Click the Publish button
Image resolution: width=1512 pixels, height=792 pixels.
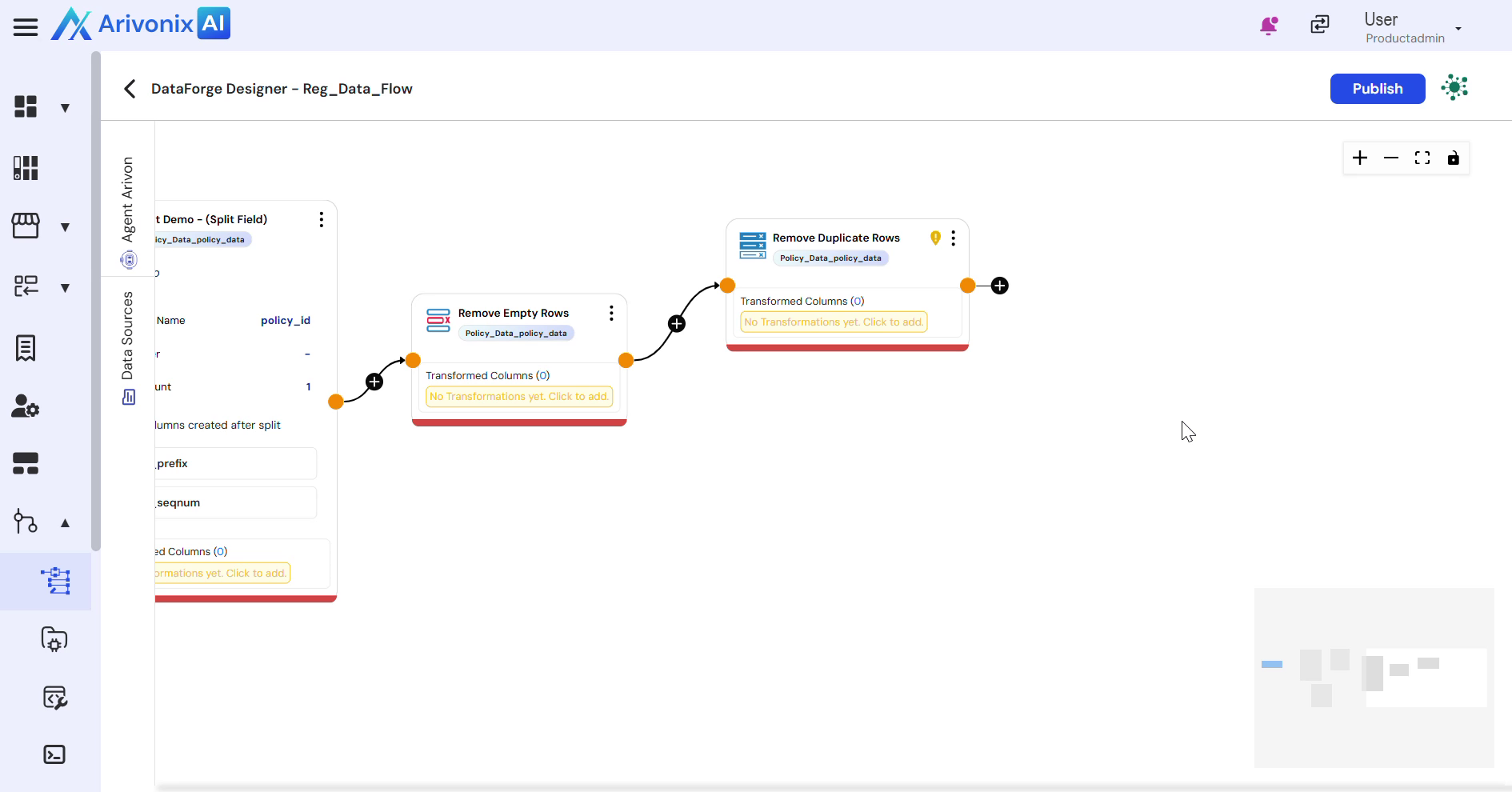pyautogui.click(x=1377, y=89)
